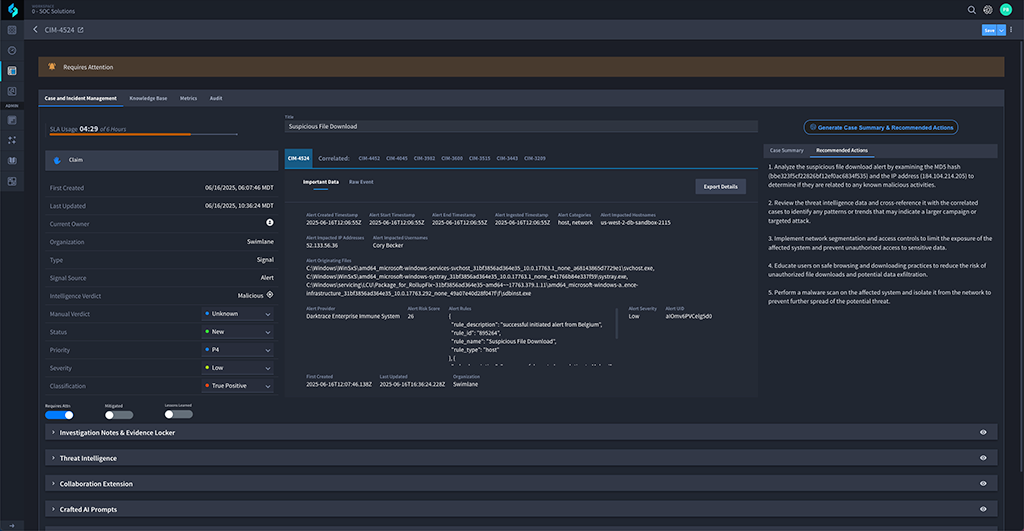The height and width of the screenshot is (531, 1024).
Task: Click the Claim button
Action: pyautogui.click(x=161, y=160)
